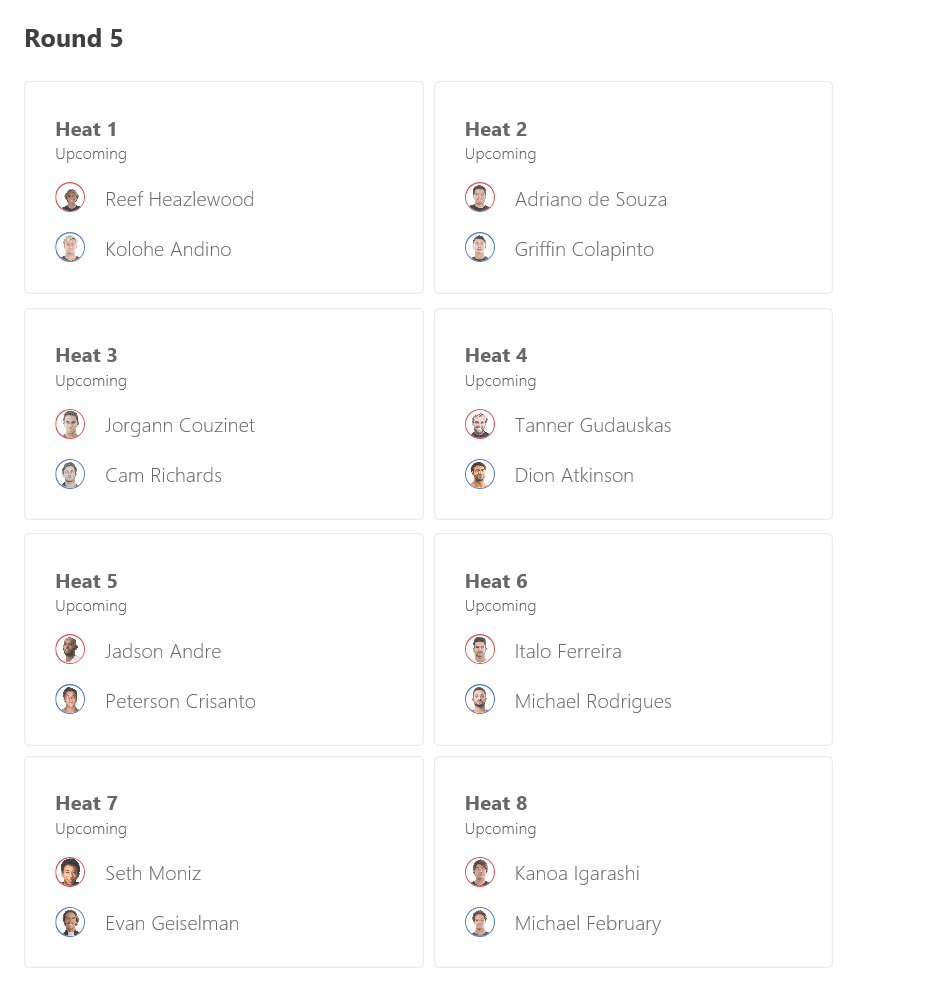
Task: Select the Heat 4 heading
Action: 496,355
